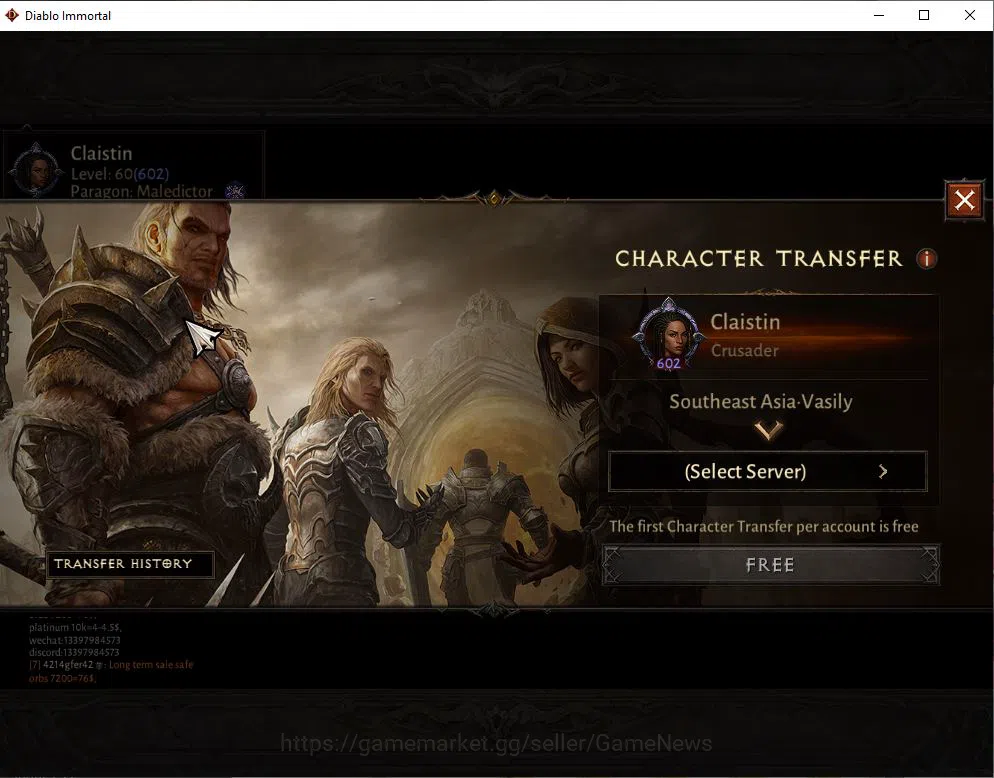Click the 602 paragon level badge

[x=668, y=364]
